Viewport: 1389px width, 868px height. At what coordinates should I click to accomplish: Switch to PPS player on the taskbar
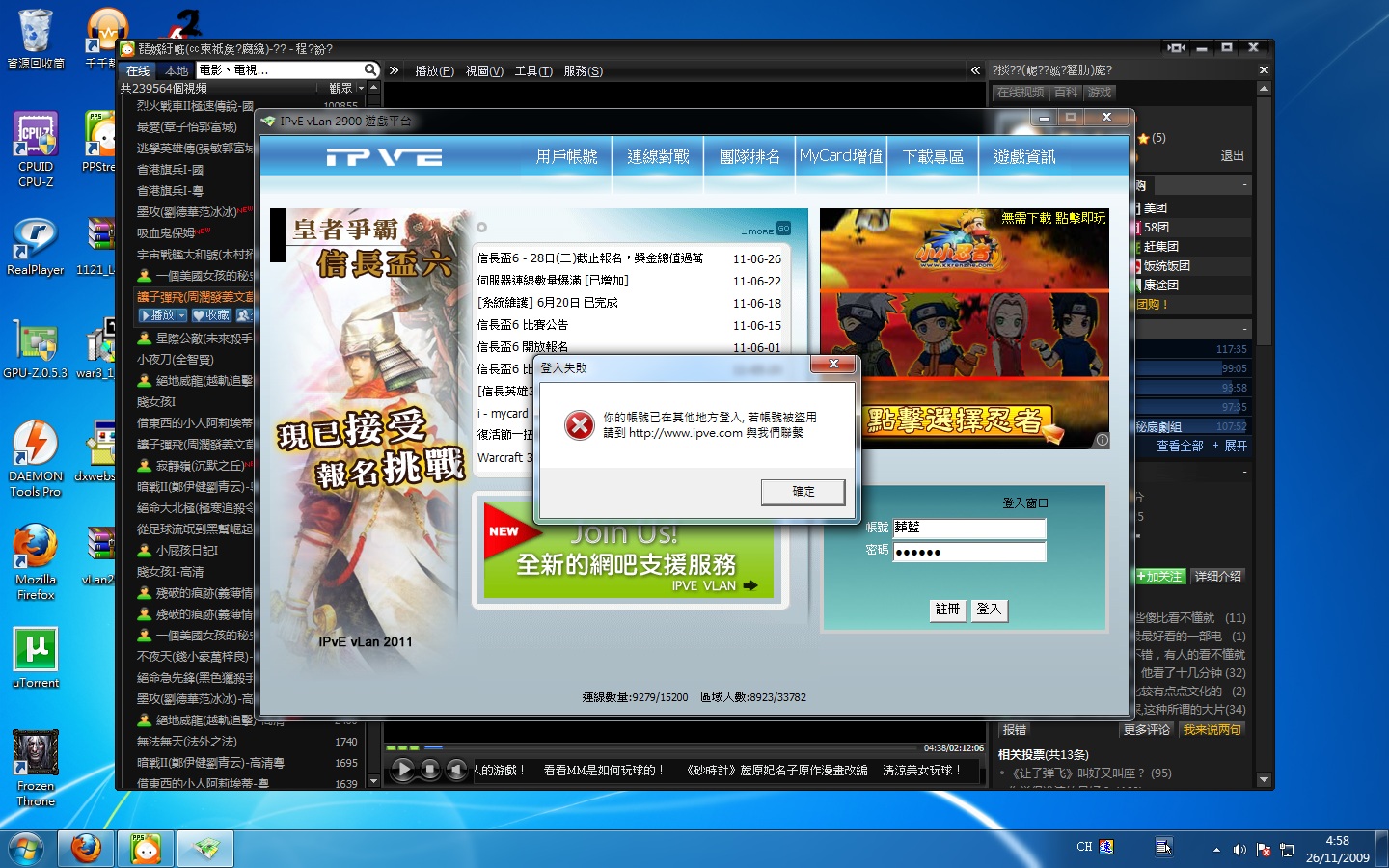click(x=146, y=849)
